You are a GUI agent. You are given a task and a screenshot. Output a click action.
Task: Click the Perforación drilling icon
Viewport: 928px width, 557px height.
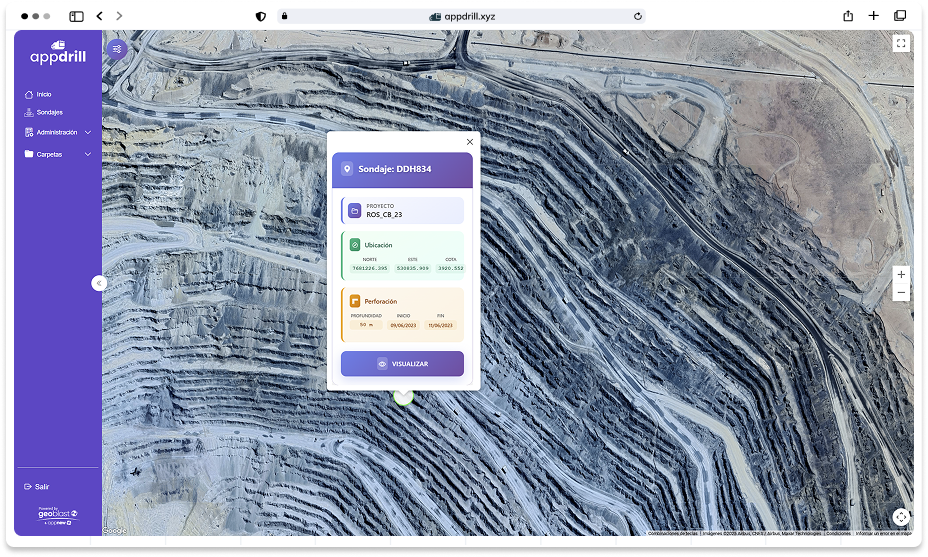tap(355, 301)
